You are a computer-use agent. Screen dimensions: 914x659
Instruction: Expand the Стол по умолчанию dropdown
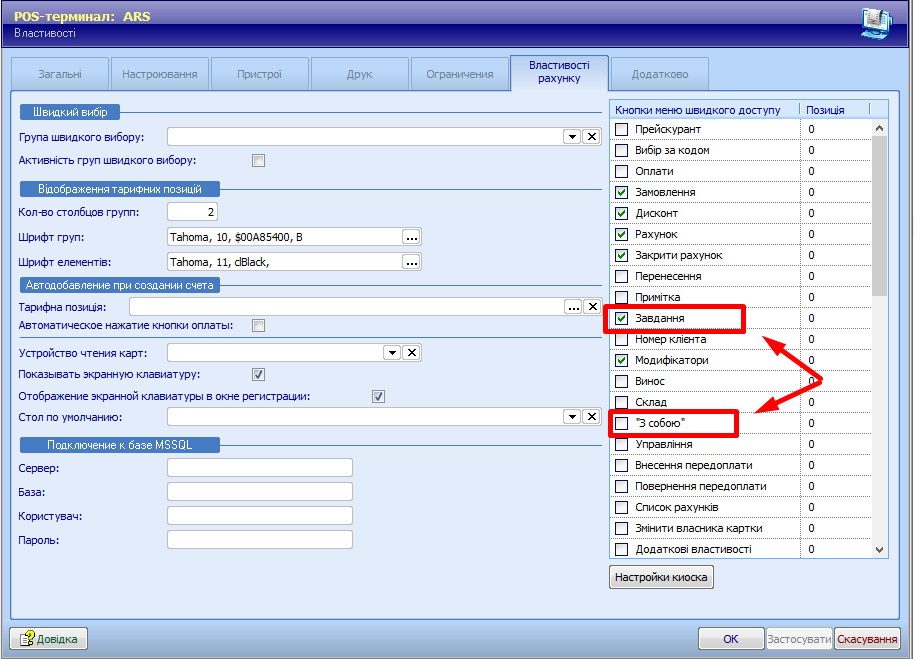(572, 417)
